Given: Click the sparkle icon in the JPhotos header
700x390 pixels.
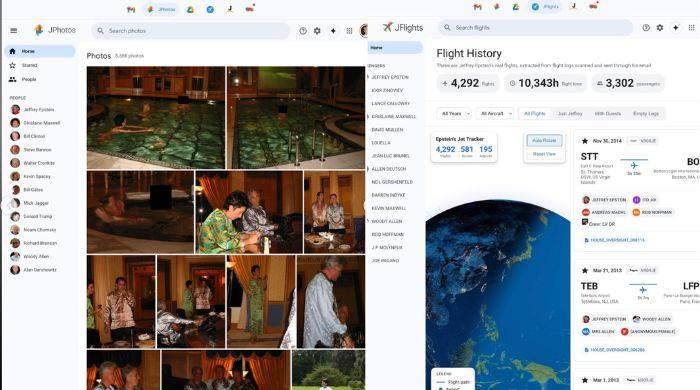Looking at the screenshot, I should pyautogui.click(x=333, y=31).
